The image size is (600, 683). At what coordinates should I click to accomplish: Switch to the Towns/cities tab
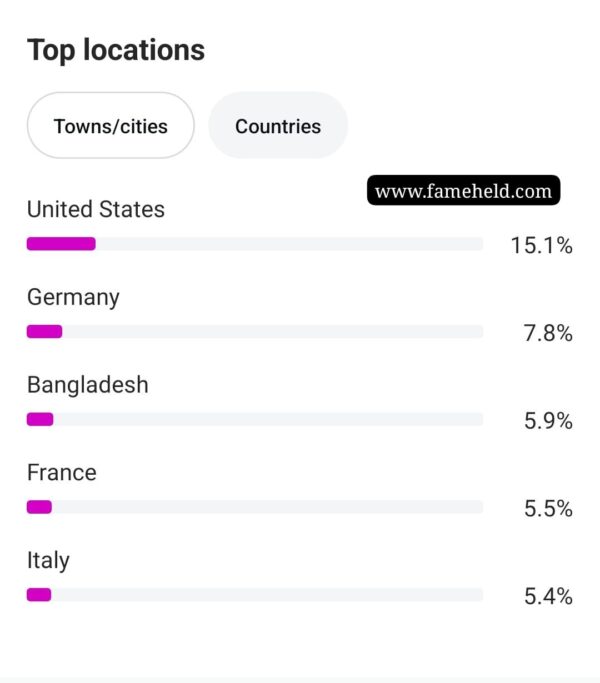point(111,125)
